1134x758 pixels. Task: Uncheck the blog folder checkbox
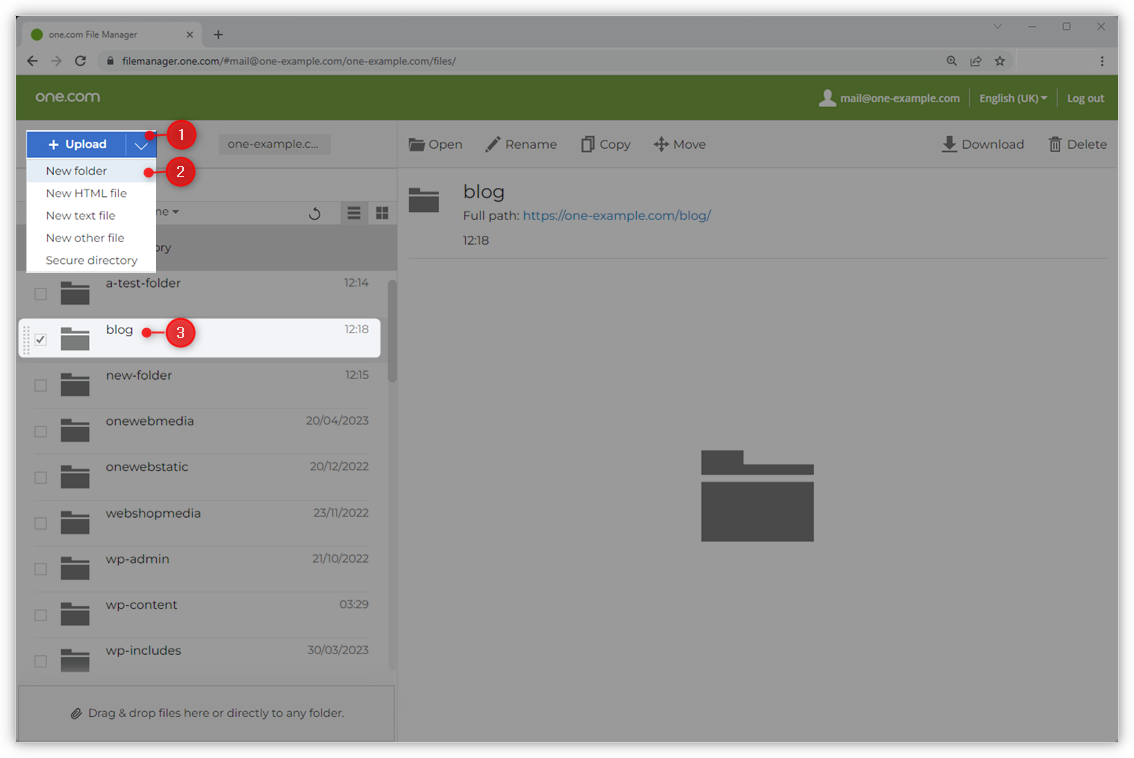(x=39, y=340)
